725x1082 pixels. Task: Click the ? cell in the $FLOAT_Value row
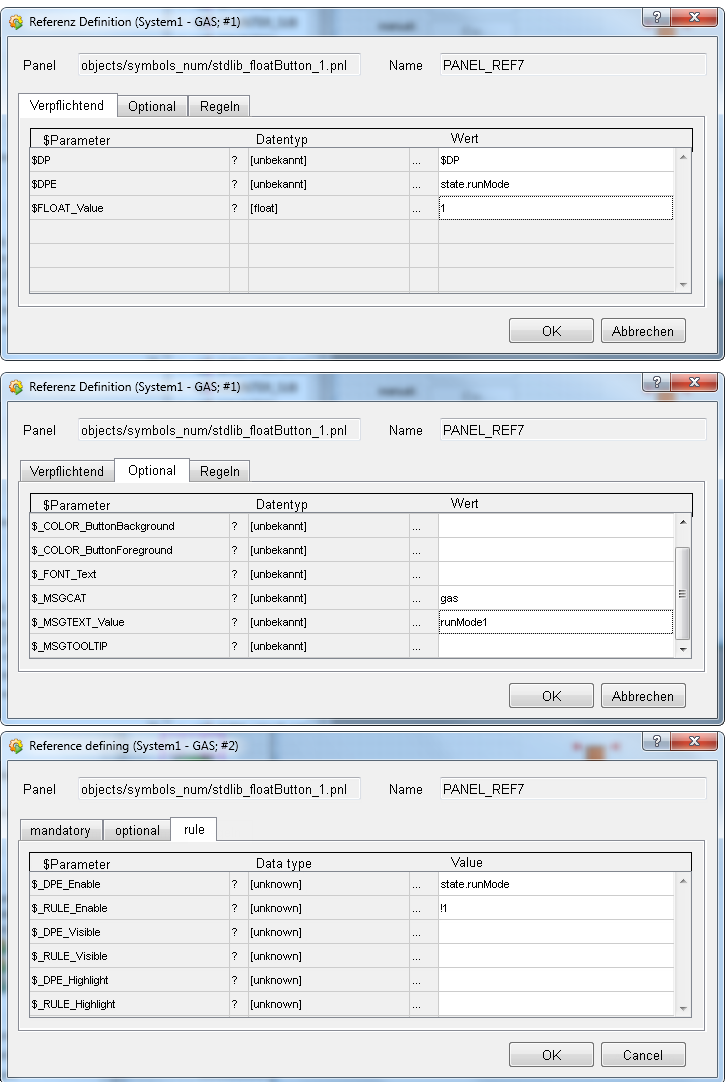point(239,208)
